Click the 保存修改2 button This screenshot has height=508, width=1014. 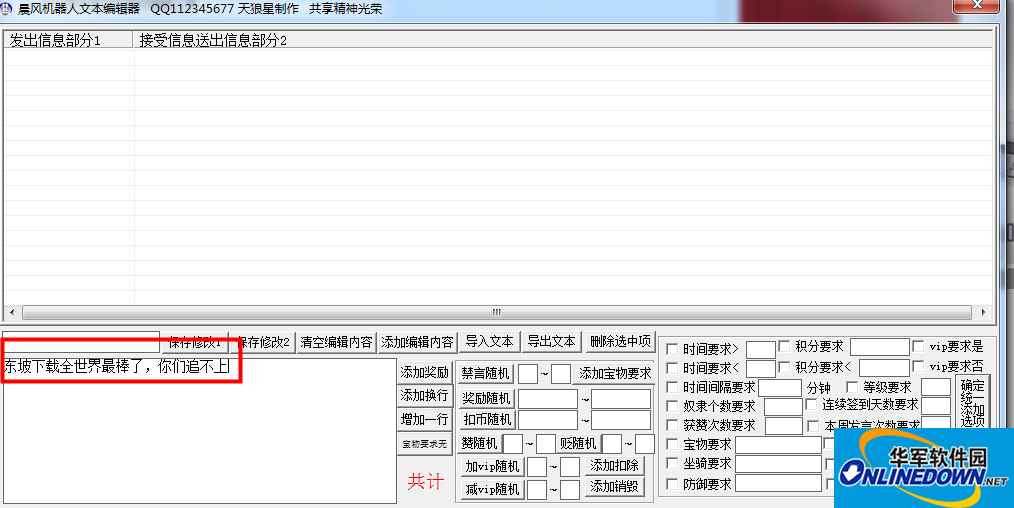tap(263, 342)
